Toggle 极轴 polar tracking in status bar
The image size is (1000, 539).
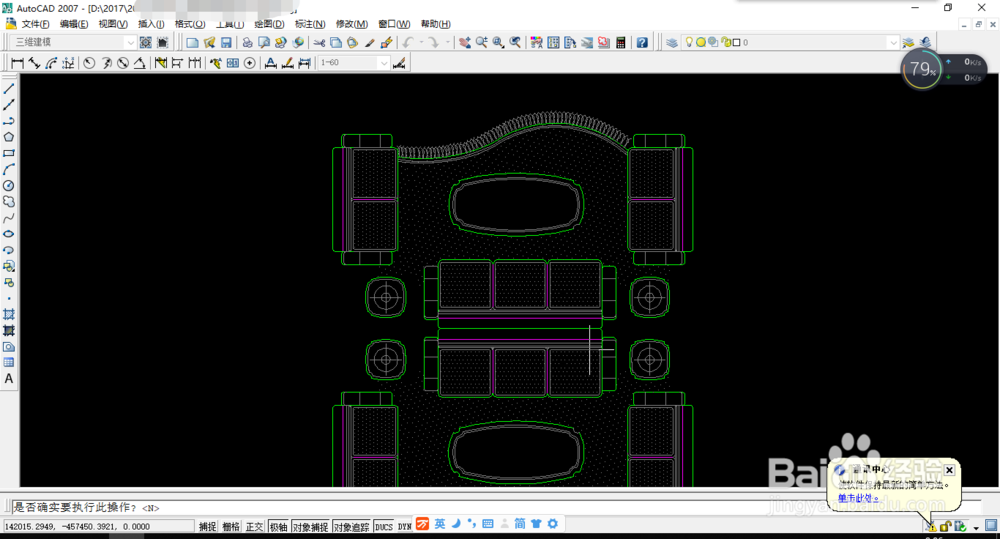click(279, 527)
